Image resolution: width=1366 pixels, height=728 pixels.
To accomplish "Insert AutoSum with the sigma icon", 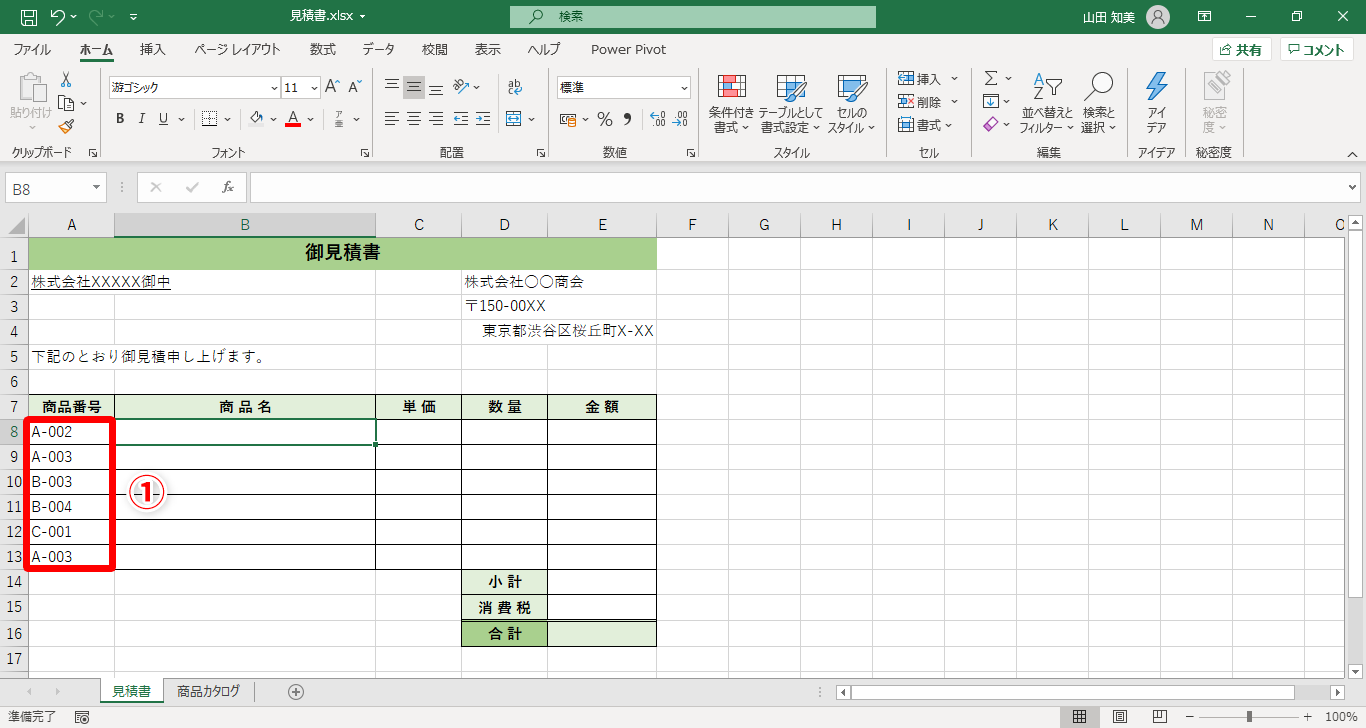I will 991,78.
